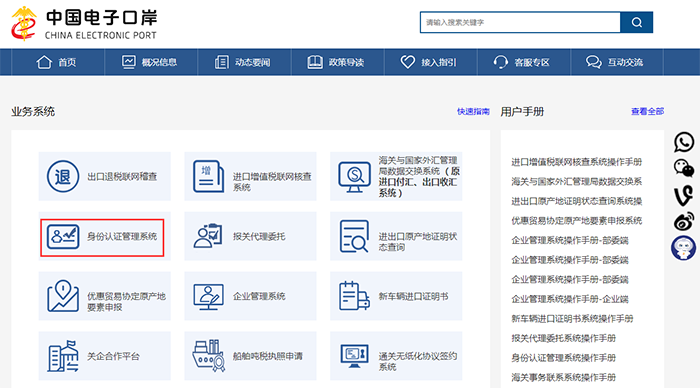
Task: Click the 查看全部 link
Action: pyautogui.click(x=647, y=111)
